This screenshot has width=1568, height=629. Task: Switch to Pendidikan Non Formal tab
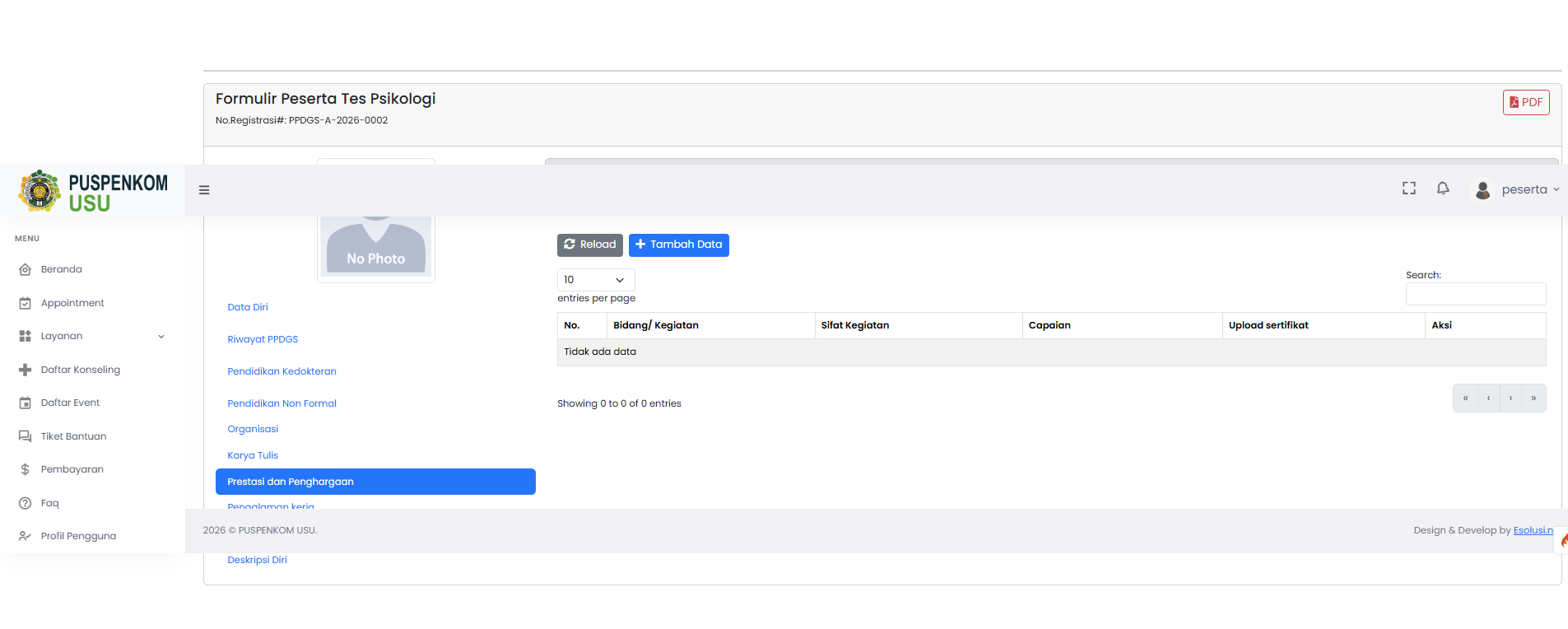pyautogui.click(x=281, y=403)
